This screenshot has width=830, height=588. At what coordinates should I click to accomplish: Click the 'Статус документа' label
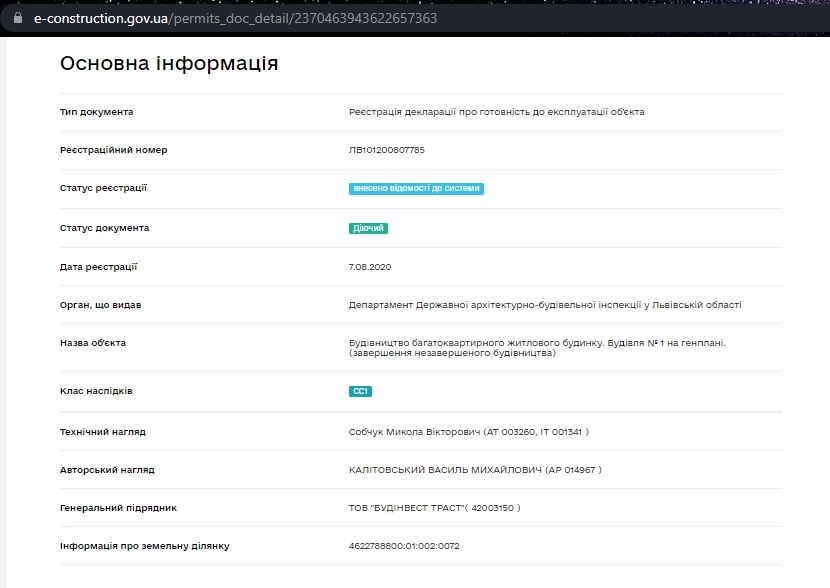104,228
